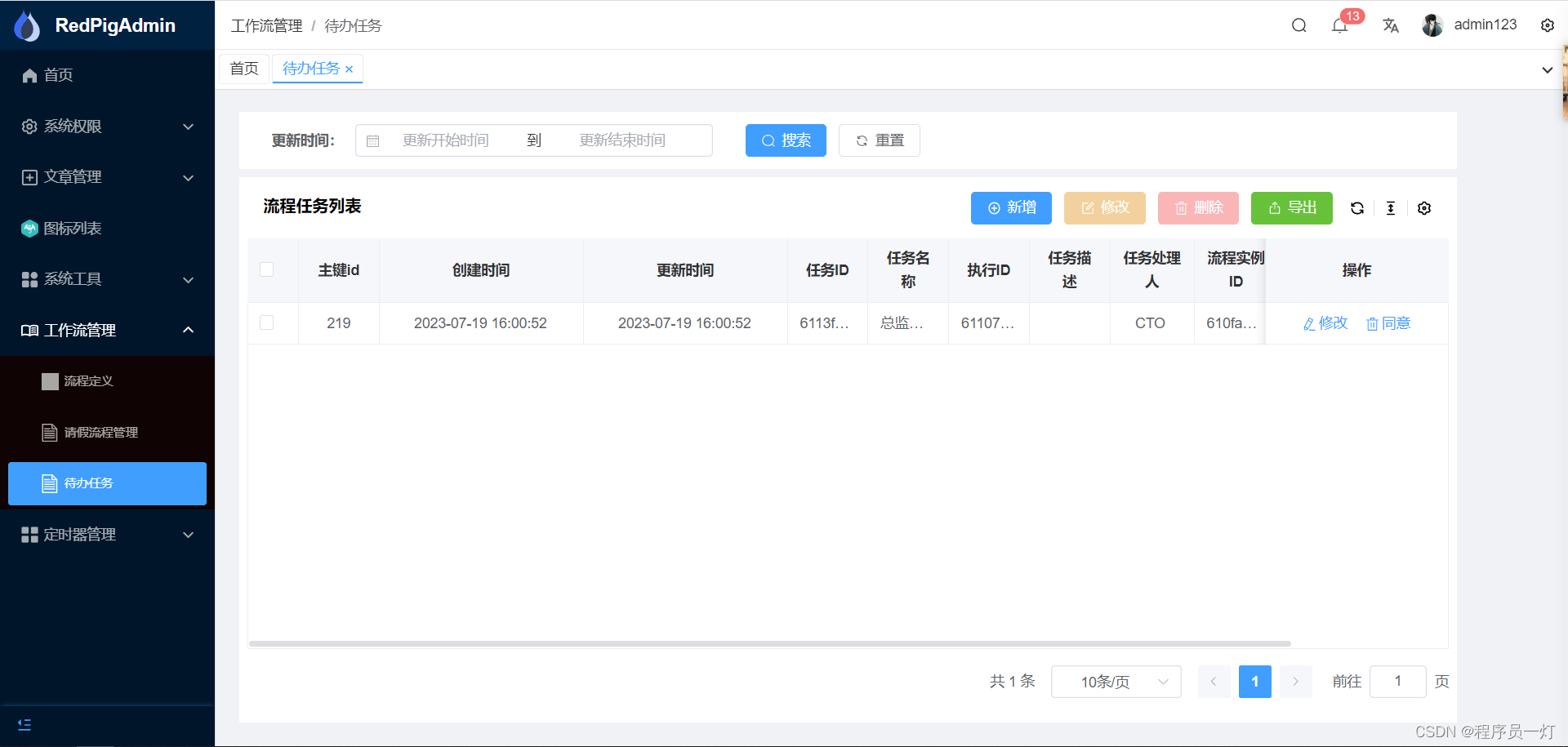Go to 首页 in the sidebar
This screenshot has height=747, width=1568.
click(x=107, y=75)
